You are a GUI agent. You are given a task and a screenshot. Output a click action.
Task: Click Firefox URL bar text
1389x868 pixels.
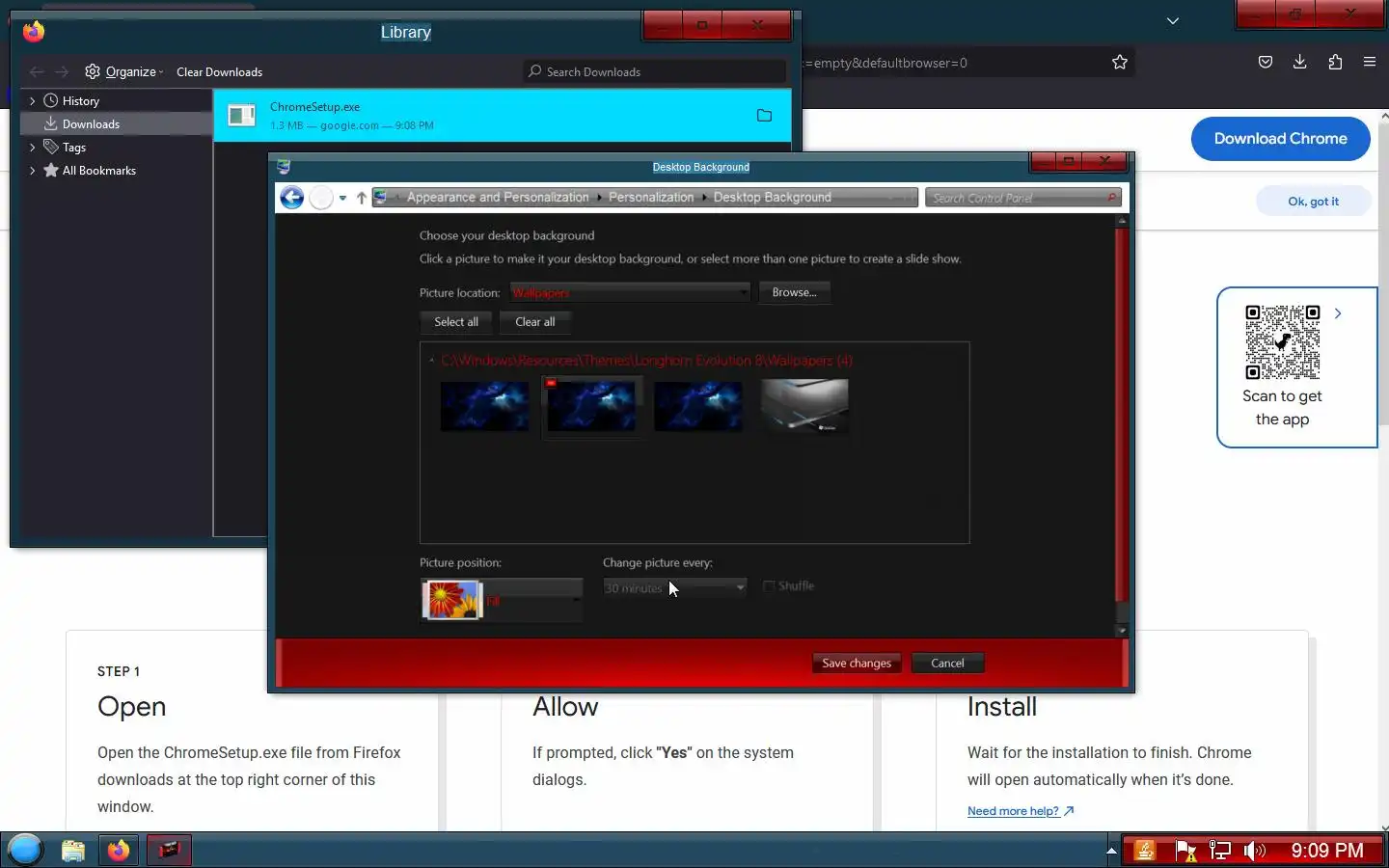[885, 63]
